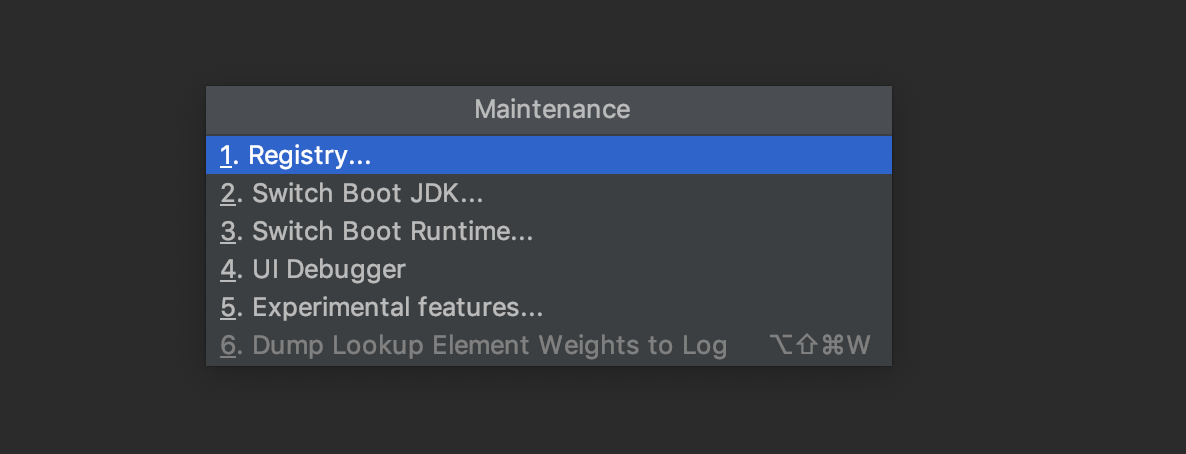Click the greyed-out number 6 mnemonic

(x=228, y=346)
